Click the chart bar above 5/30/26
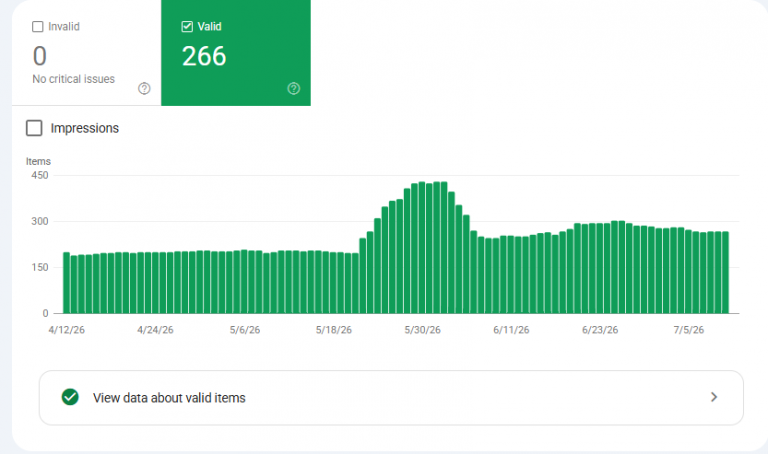Viewport: 768px width, 454px height. tap(422, 248)
